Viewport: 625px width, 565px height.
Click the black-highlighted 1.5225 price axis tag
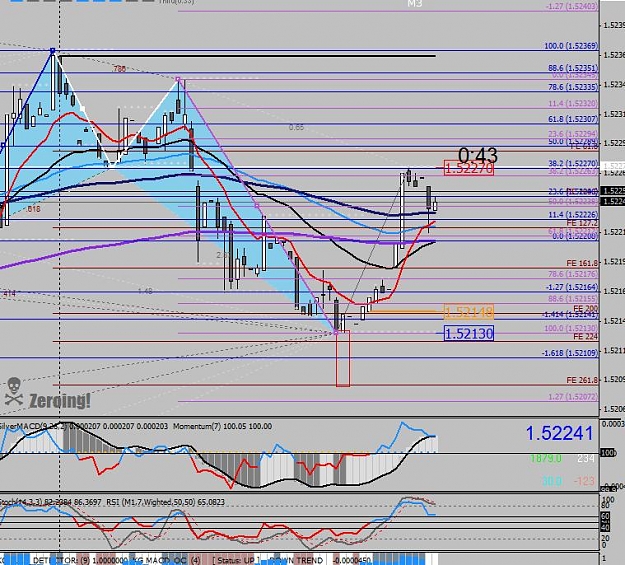[613, 191]
